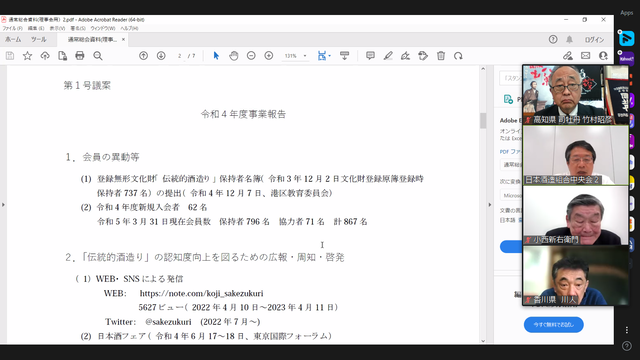The width and height of the screenshot is (640, 360).
Task: Click the 令和4年度事業報告 heading
Action: pos(243,114)
